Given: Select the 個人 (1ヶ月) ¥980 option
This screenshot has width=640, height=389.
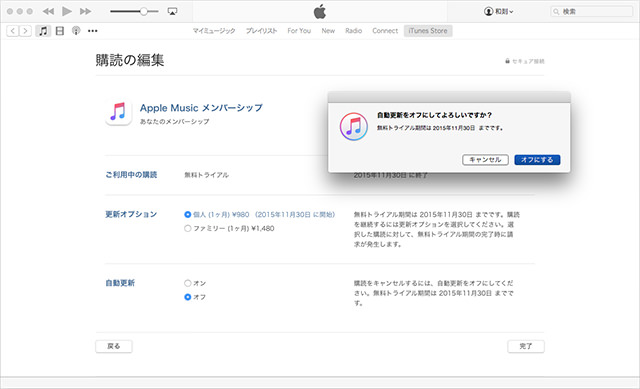Looking at the screenshot, I should pyautogui.click(x=188, y=214).
